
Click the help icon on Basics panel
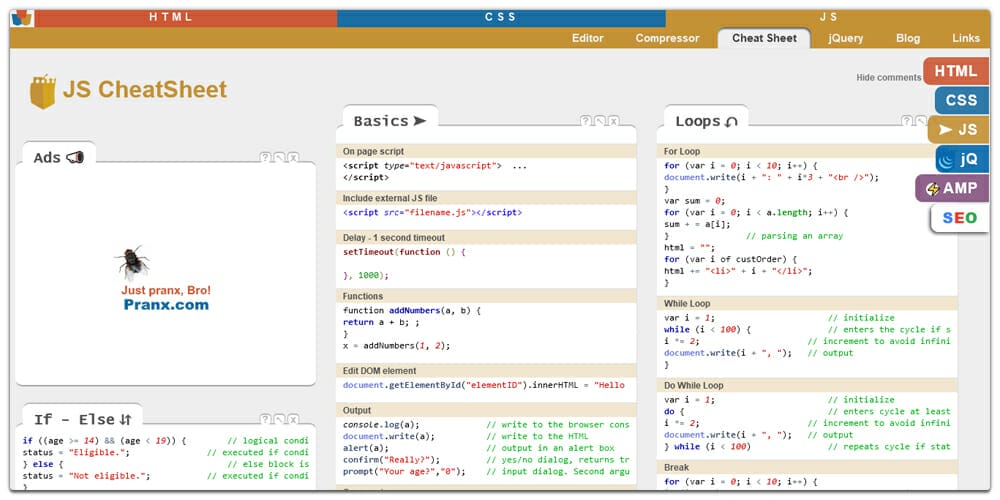click(x=585, y=121)
